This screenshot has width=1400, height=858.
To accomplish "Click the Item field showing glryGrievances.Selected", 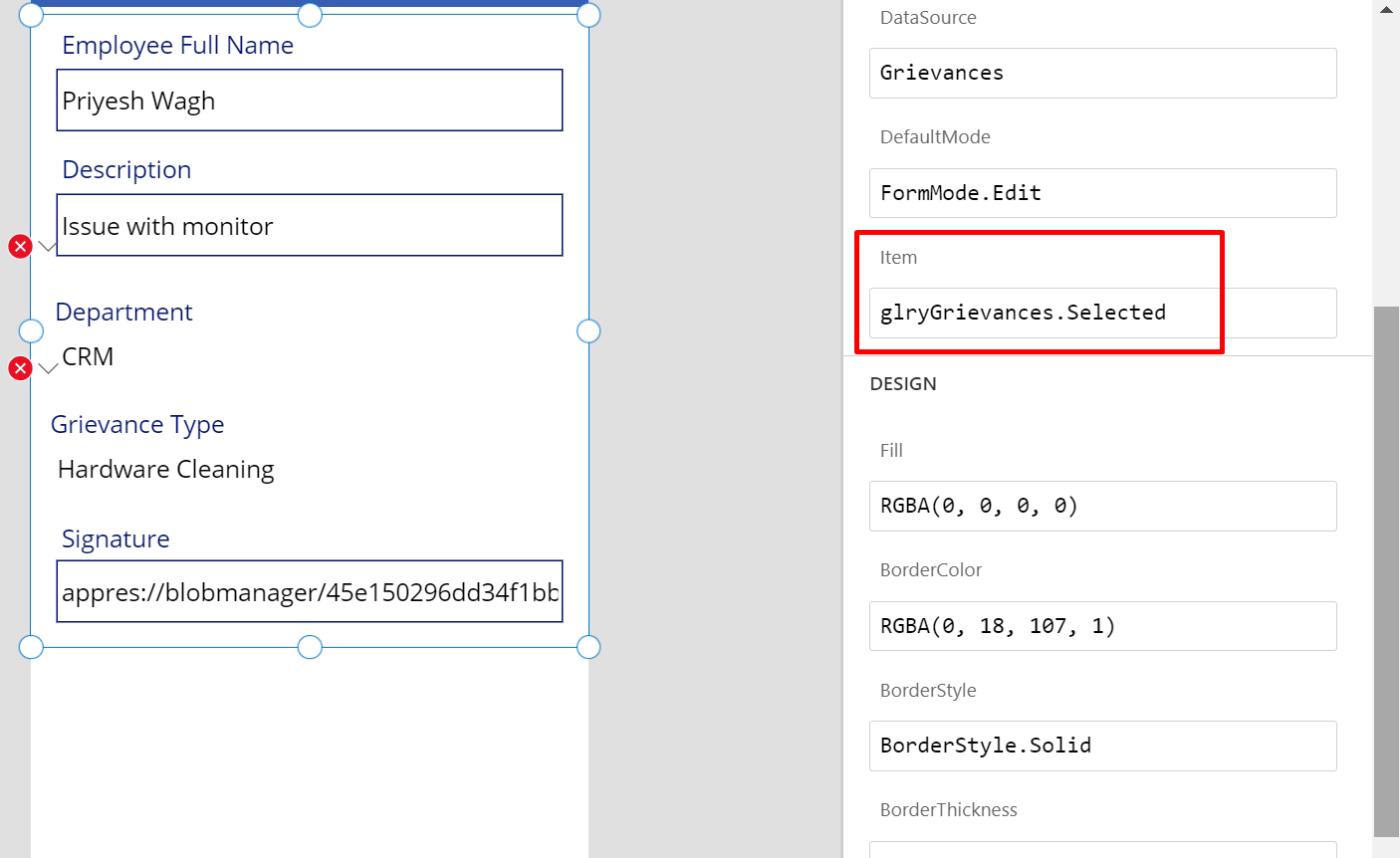I will click(1102, 313).
